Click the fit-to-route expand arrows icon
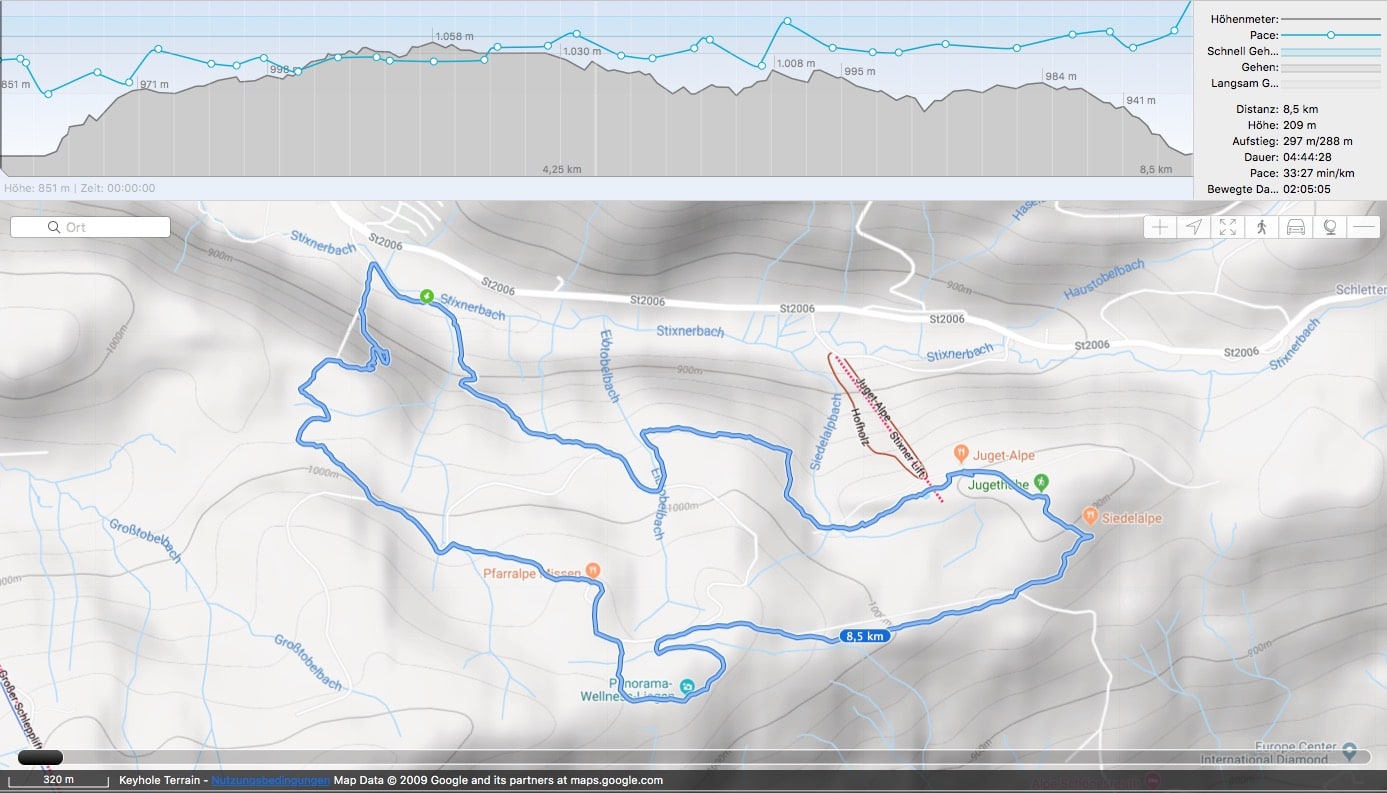The width and height of the screenshot is (1387, 793). coord(1228,227)
